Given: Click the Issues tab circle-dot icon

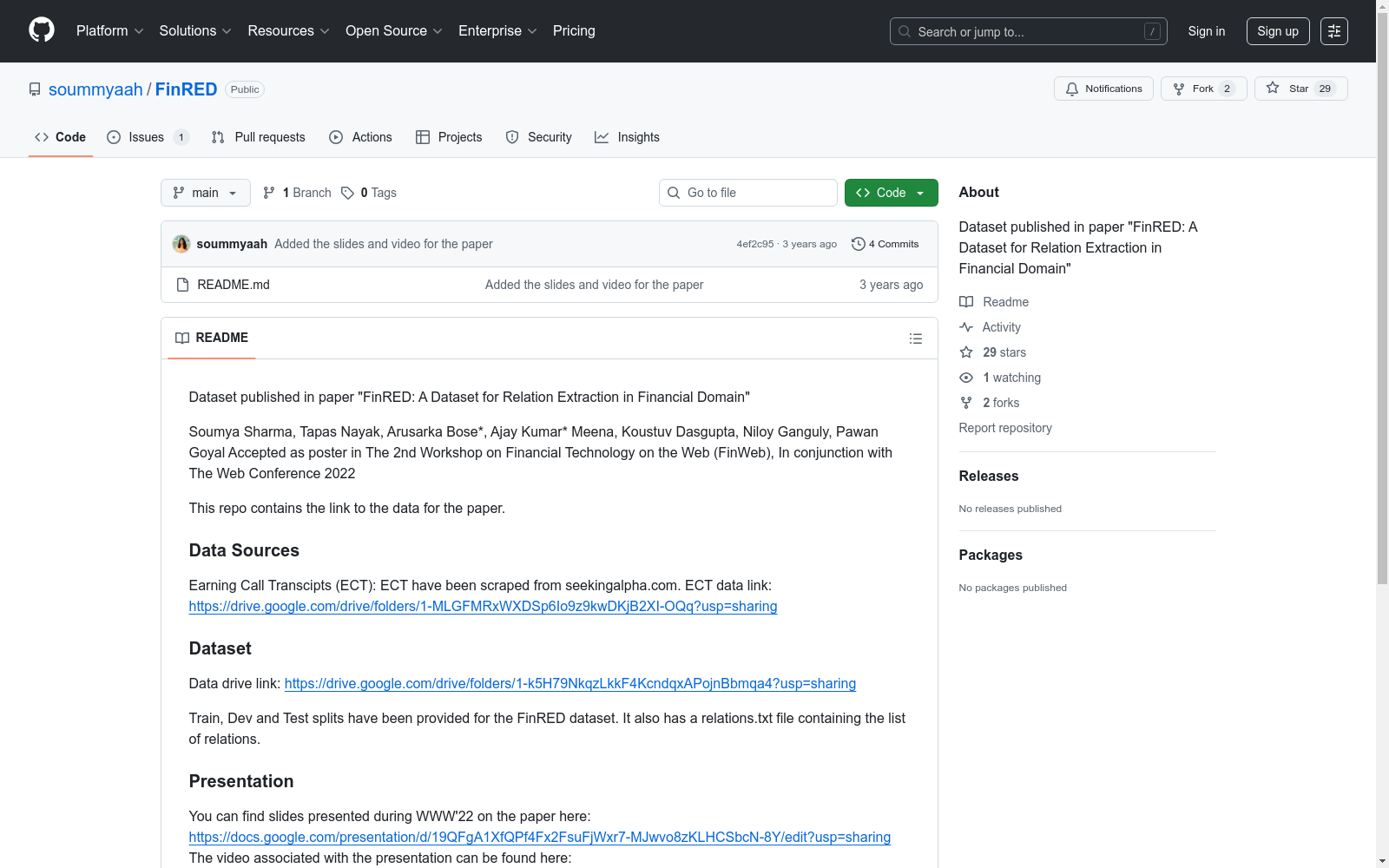Looking at the screenshot, I should [x=114, y=137].
